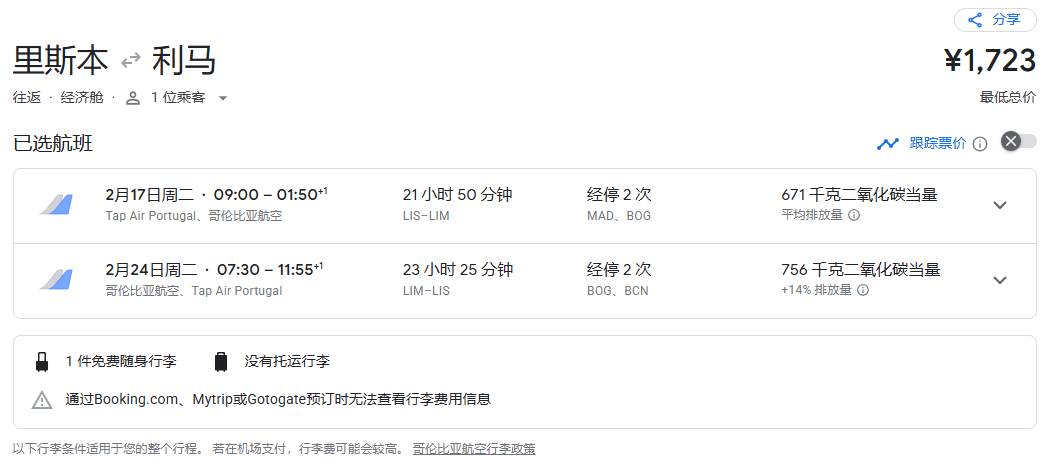Click the BOG、BCN stopover text

tap(618, 291)
